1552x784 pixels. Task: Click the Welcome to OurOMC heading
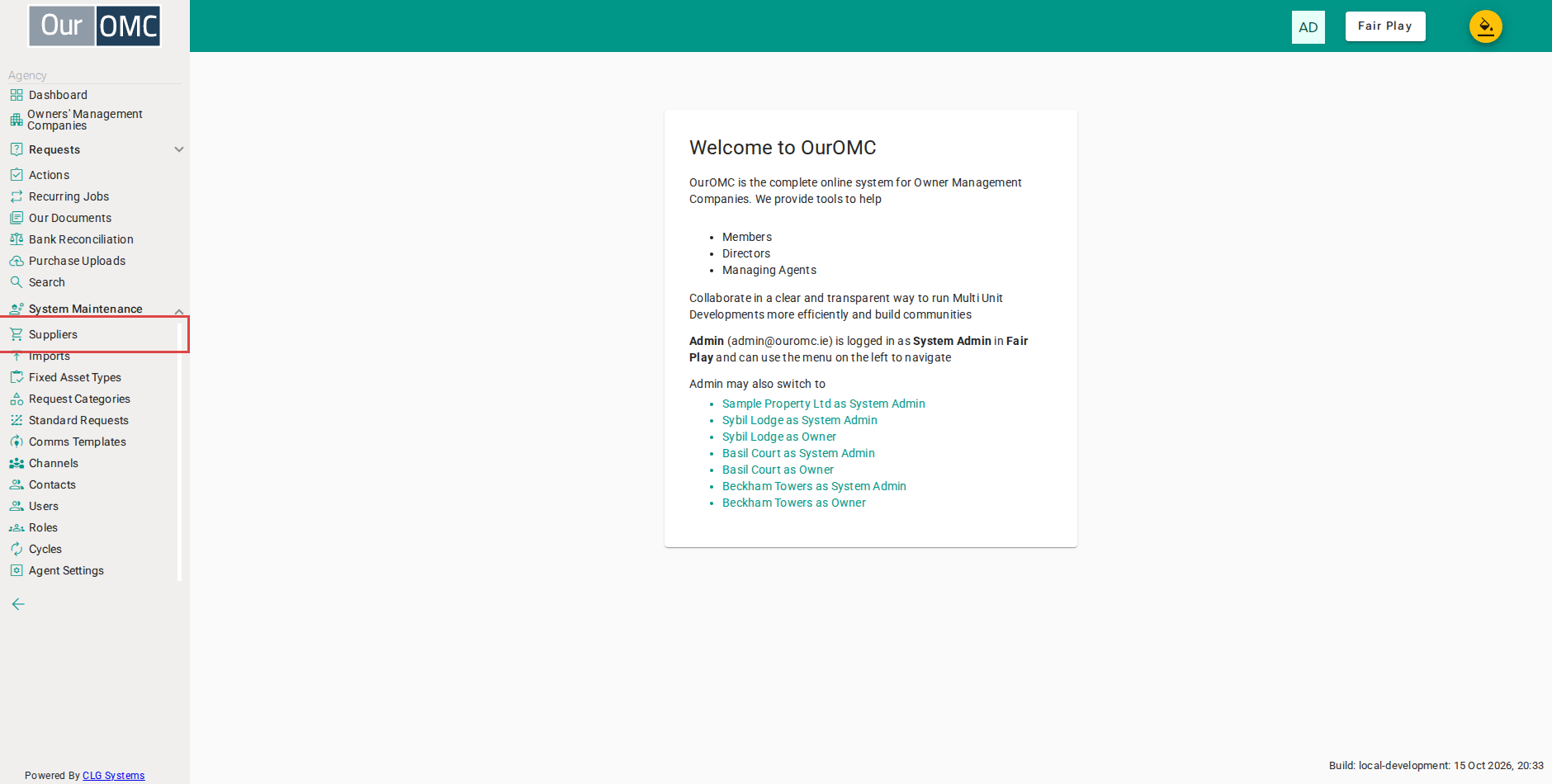click(783, 148)
